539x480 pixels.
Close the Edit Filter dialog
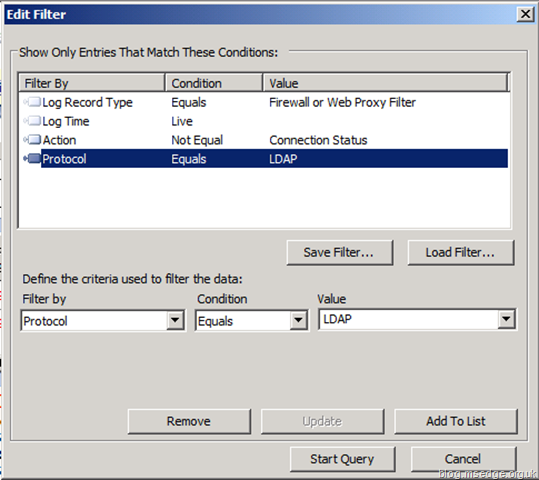click(525, 14)
